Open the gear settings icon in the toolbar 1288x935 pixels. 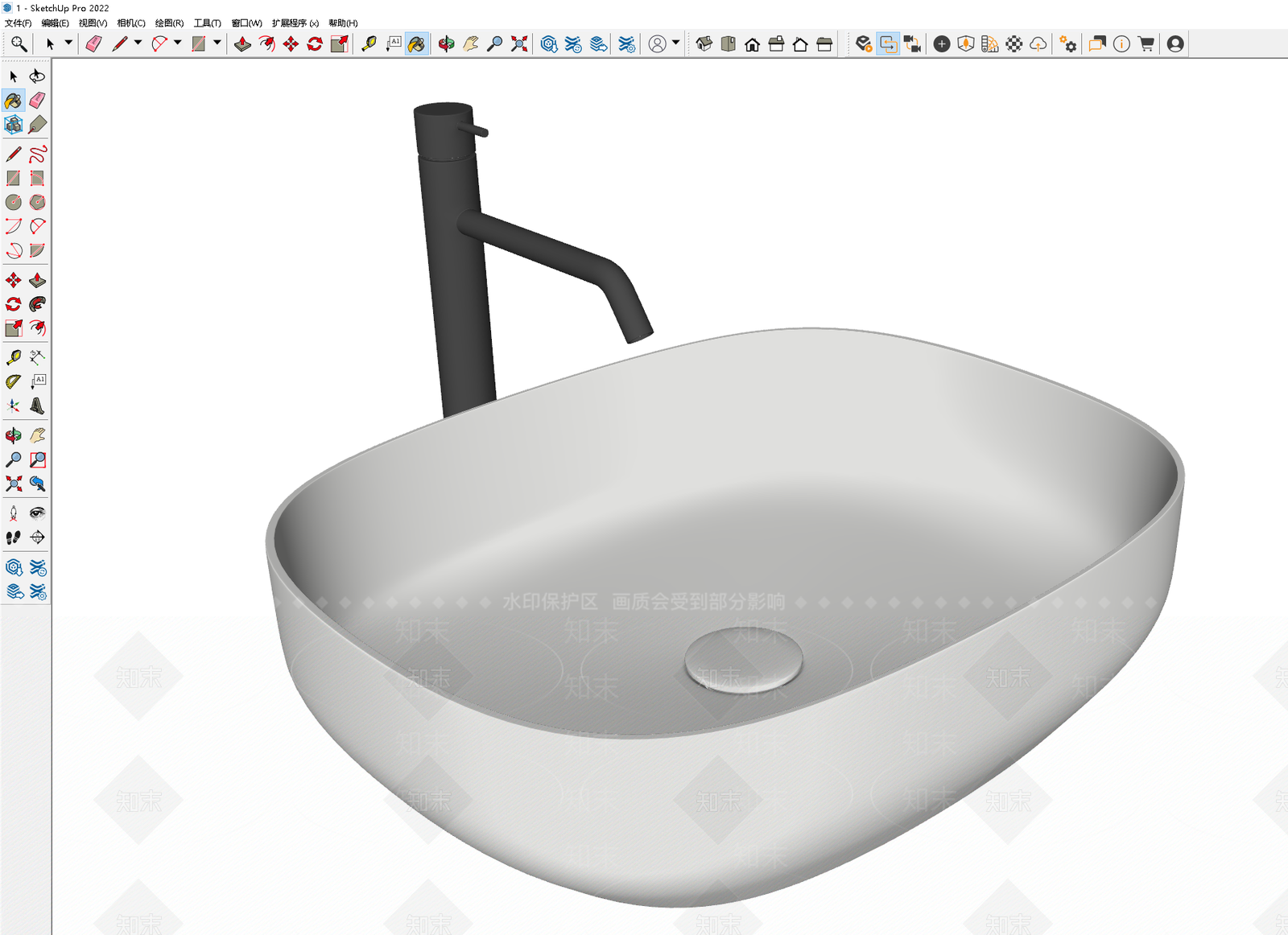1068,43
